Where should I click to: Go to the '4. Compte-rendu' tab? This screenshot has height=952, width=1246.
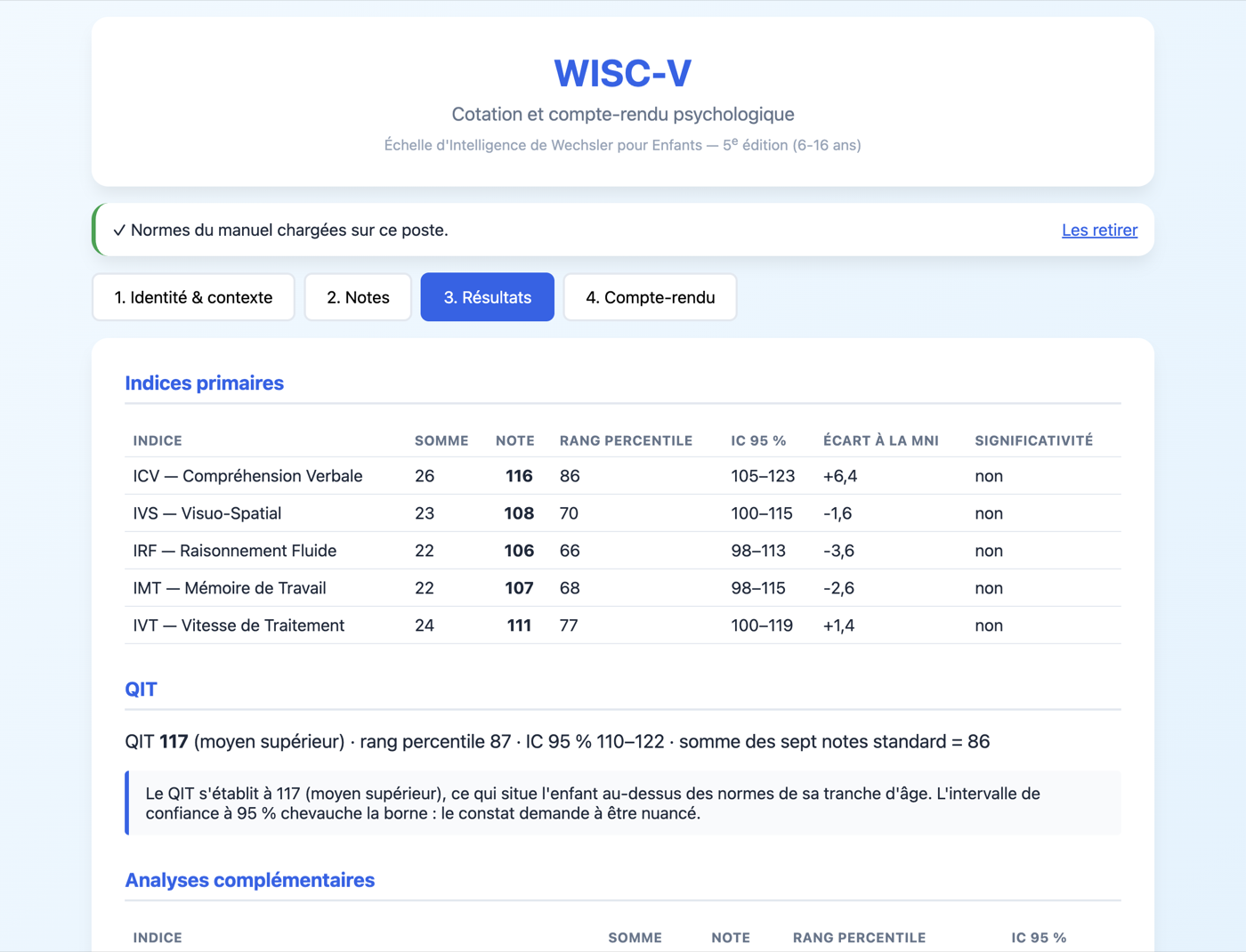point(651,297)
